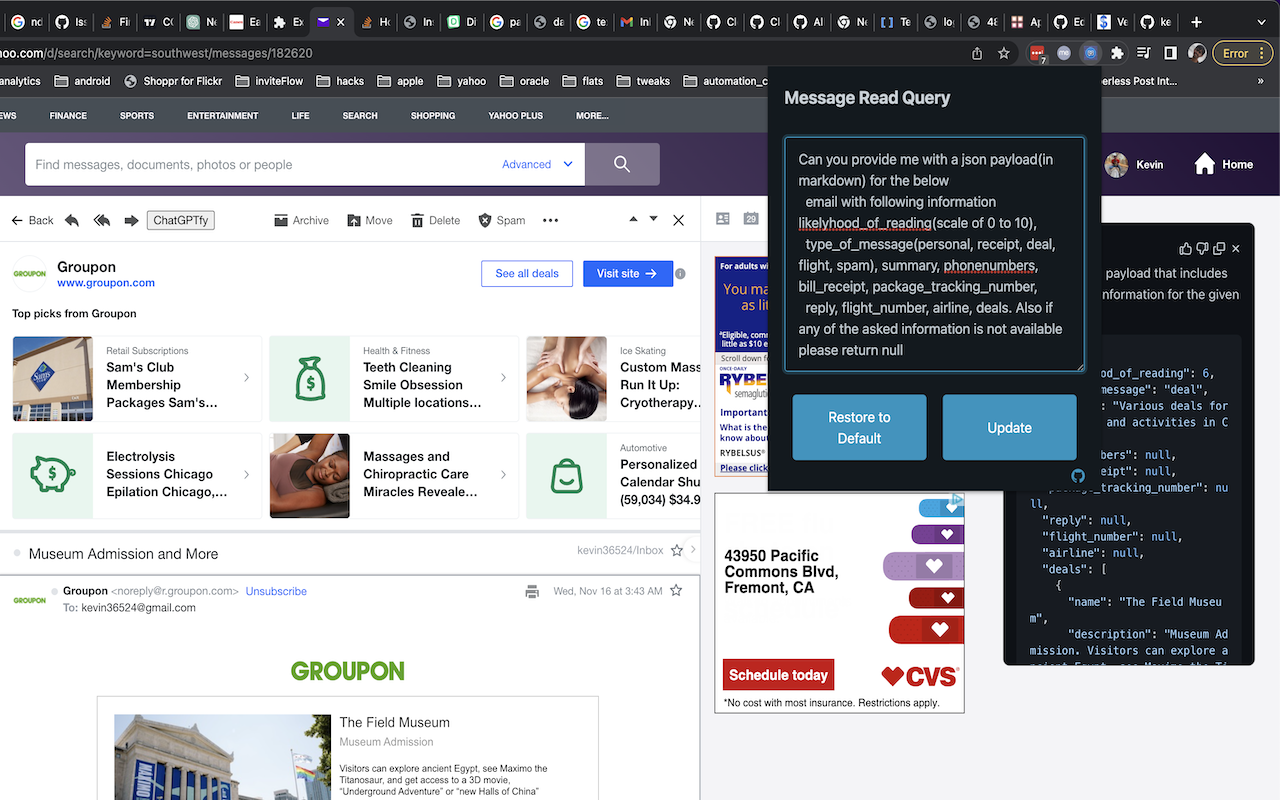This screenshot has width=1280, height=800.
Task: Open the three-dot more actions menu
Action: (550, 220)
